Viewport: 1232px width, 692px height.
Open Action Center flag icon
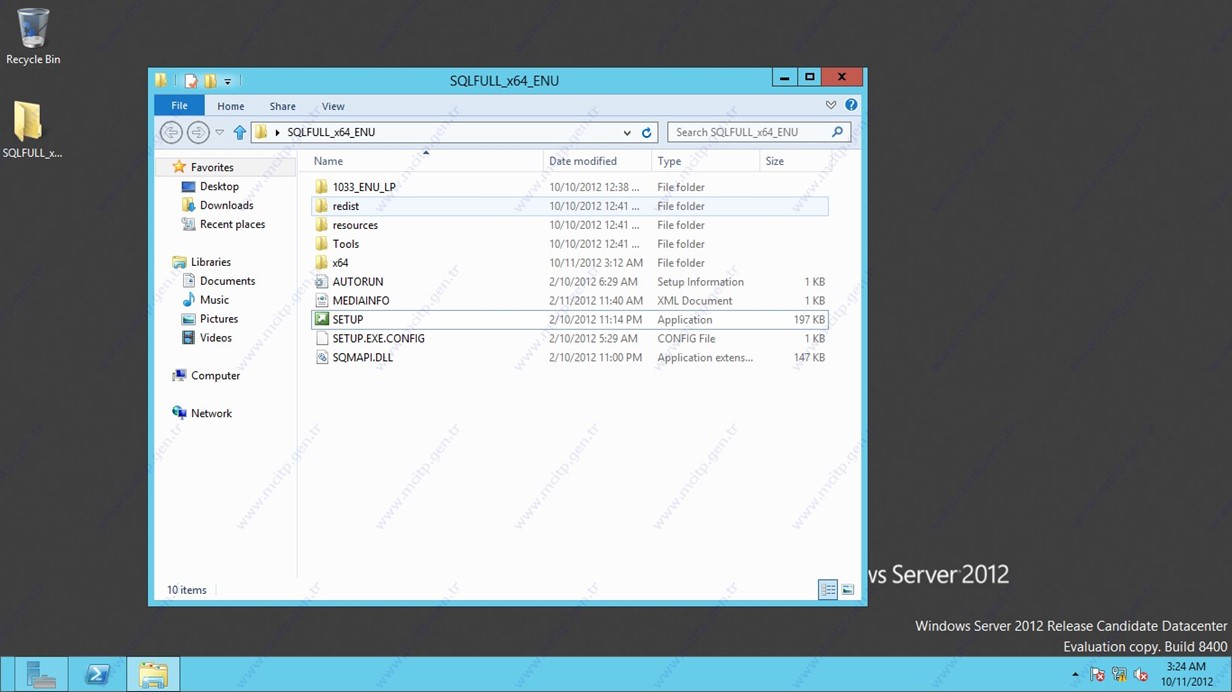(1097, 675)
